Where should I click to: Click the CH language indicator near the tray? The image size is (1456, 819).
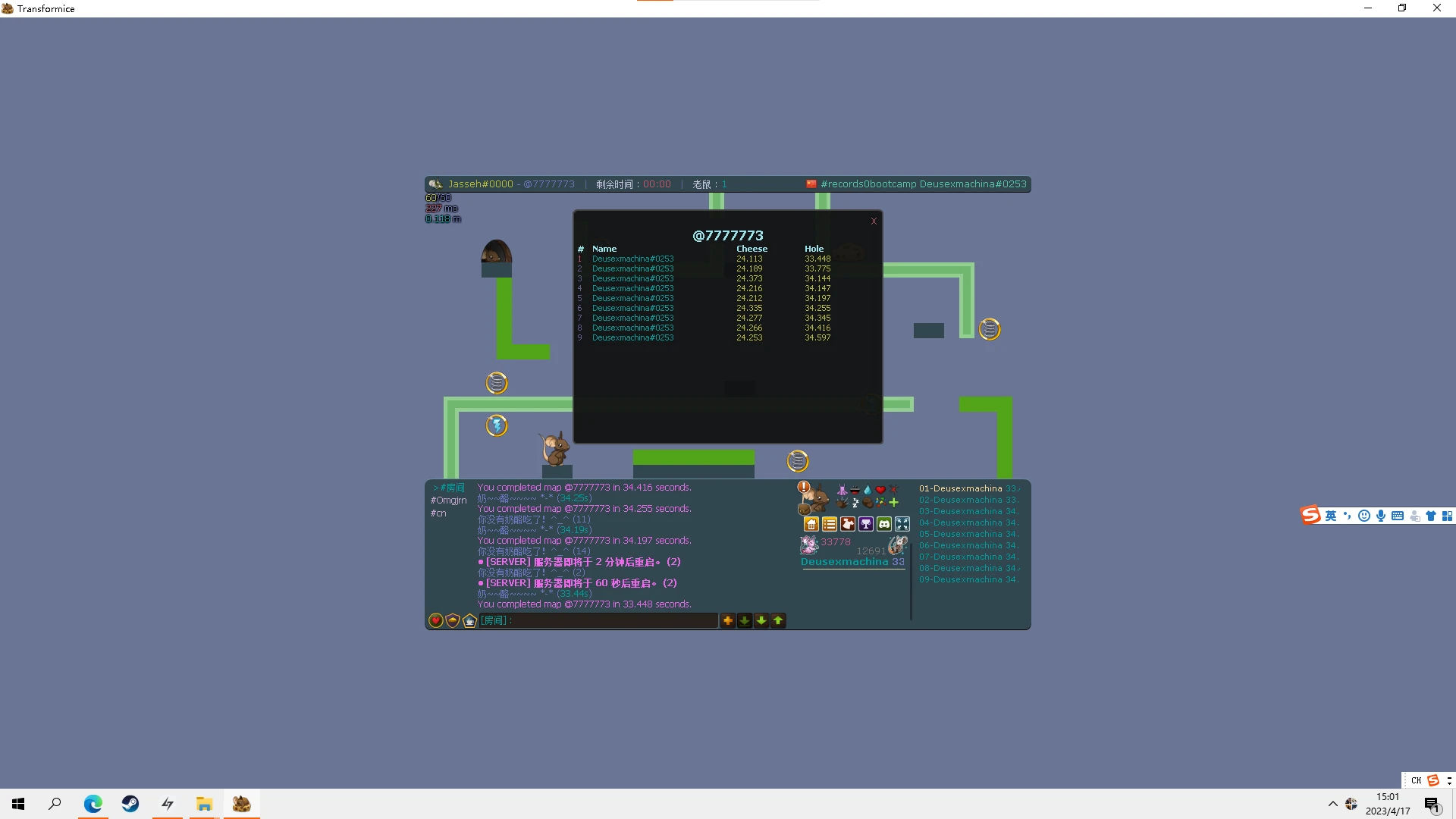[1416, 780]
